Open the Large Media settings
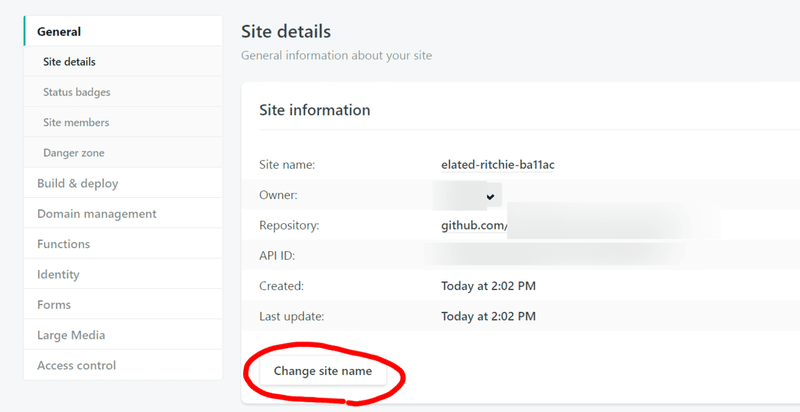 71,335
